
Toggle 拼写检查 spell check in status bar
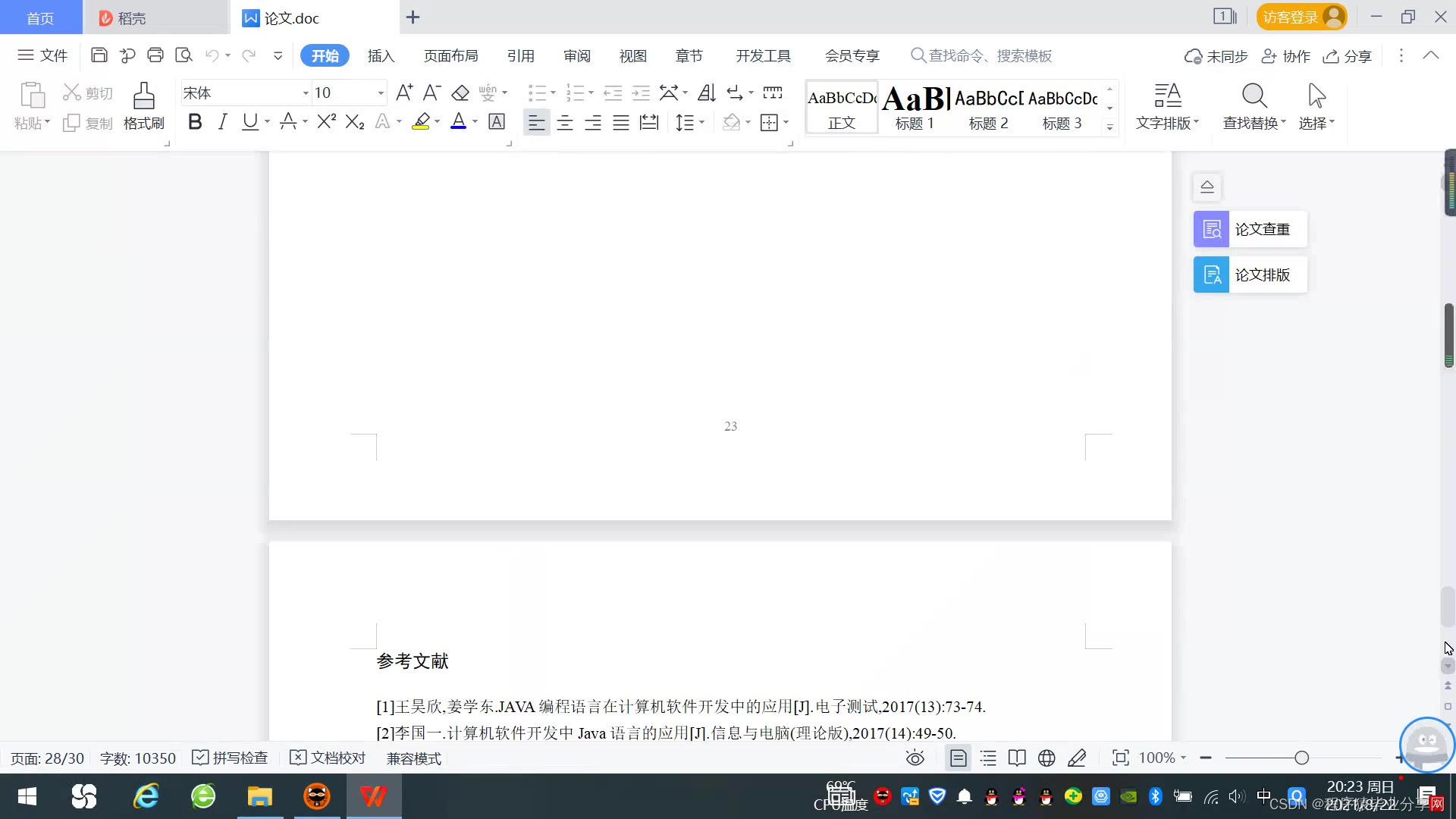231,758
